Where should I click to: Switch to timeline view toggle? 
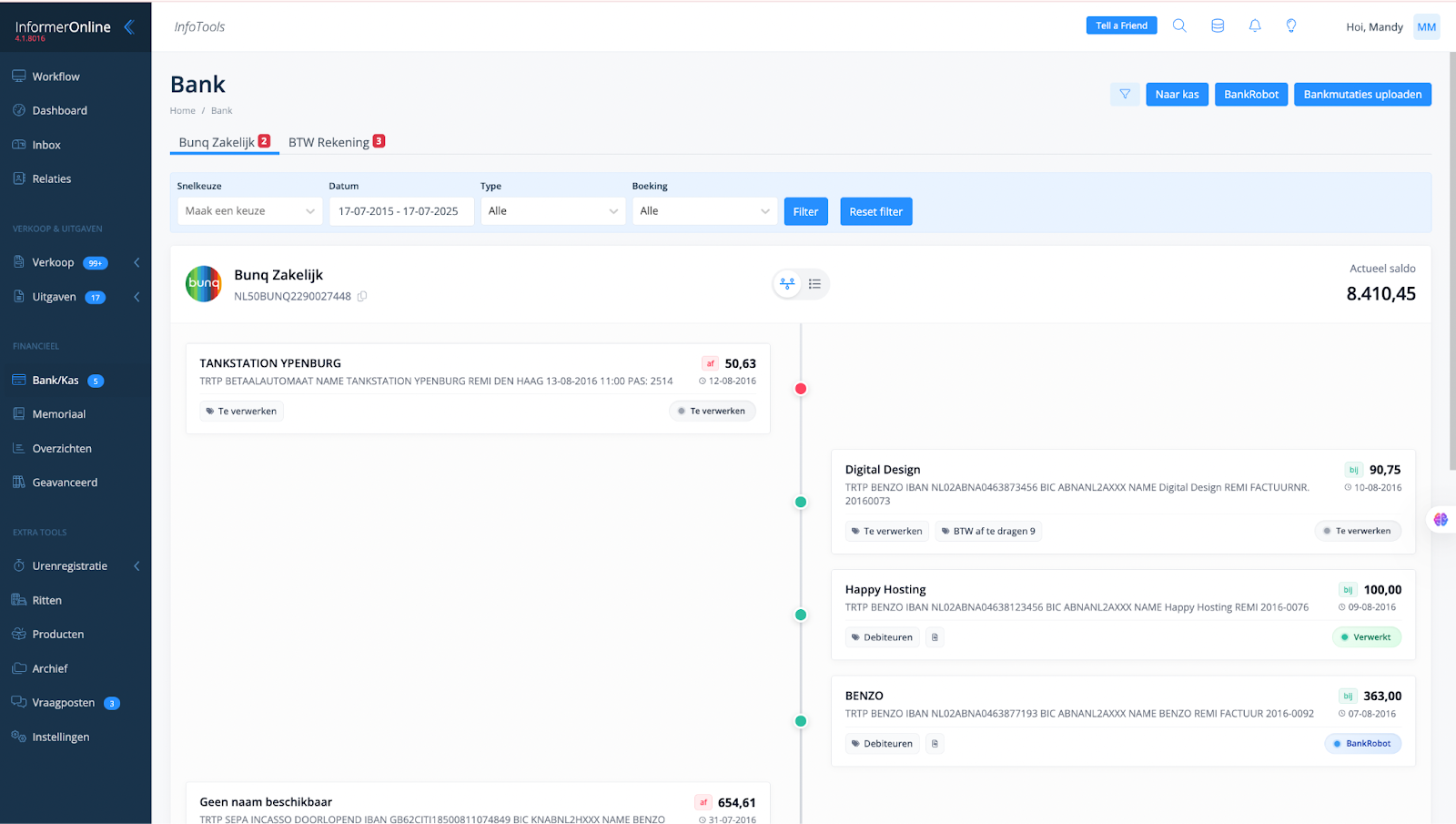(787, 284)
